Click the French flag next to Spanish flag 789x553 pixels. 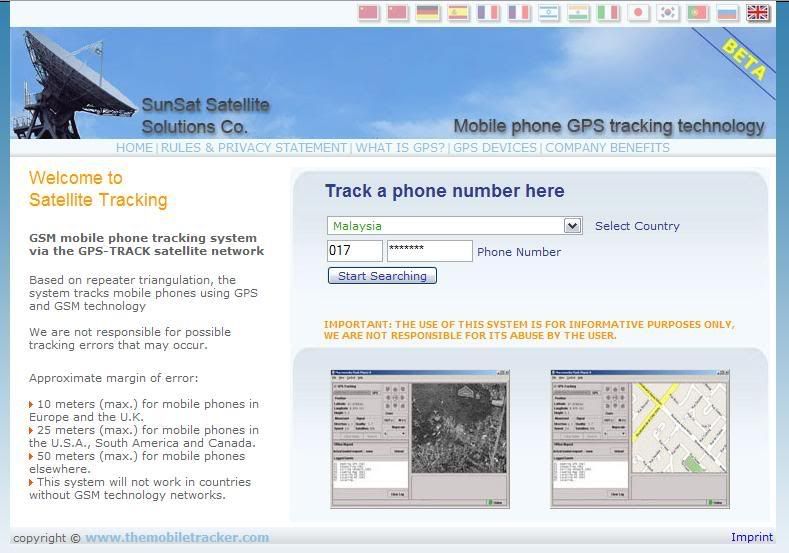pos(488,12)
